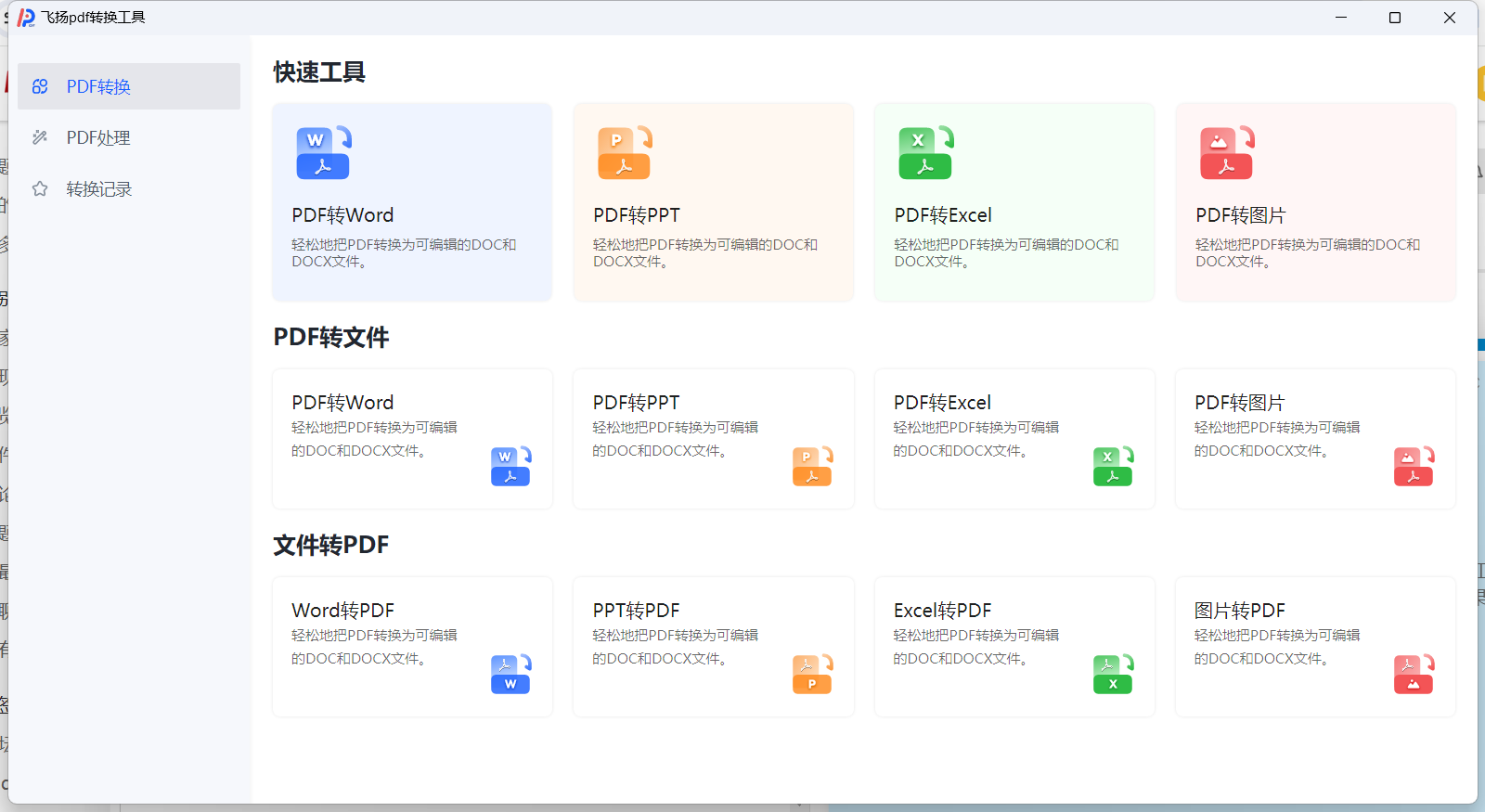Click the orange PDF转PPT icon in 快速工具
1485x812 pixels.
(625, 152)
